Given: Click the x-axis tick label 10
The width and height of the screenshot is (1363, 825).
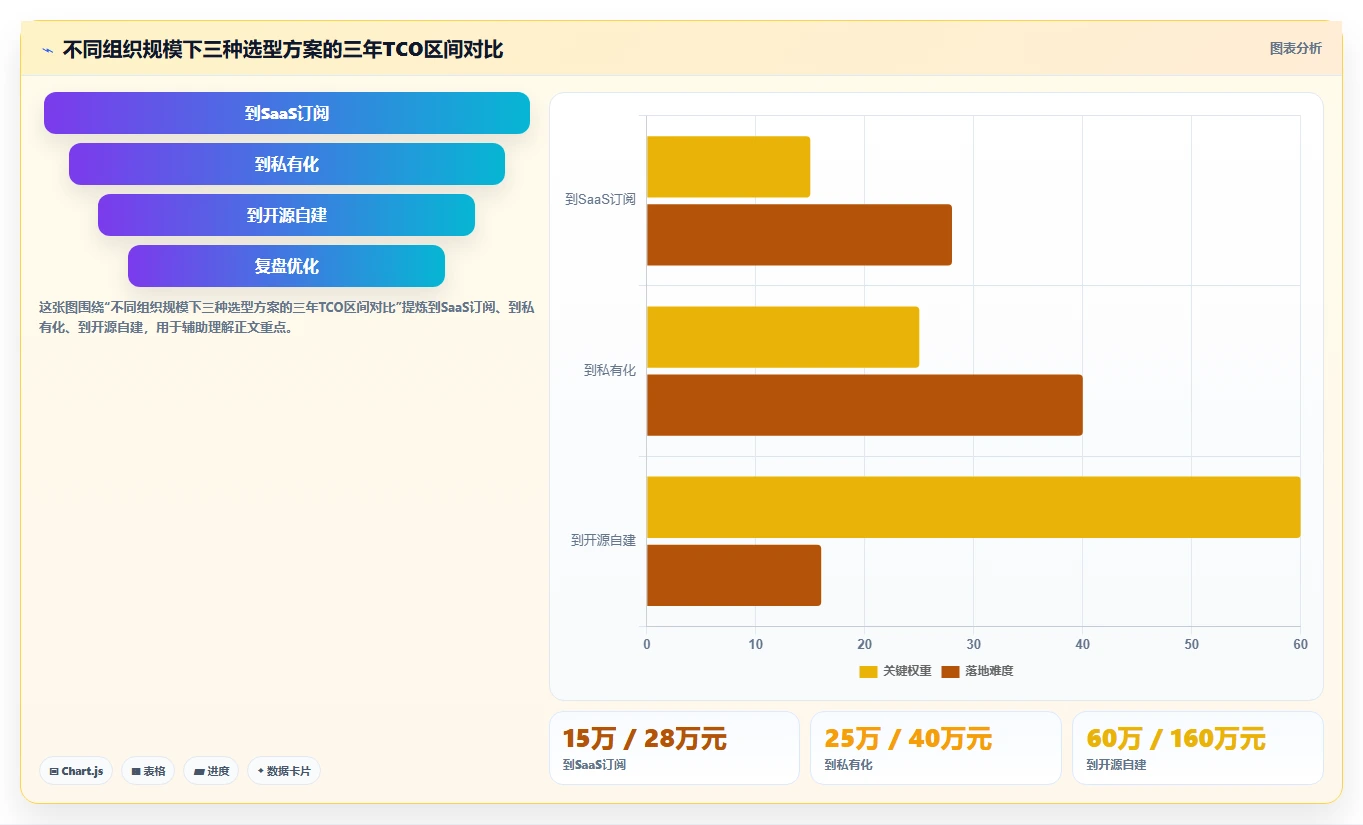Looking at the screenshot, I should coord(756,644).
